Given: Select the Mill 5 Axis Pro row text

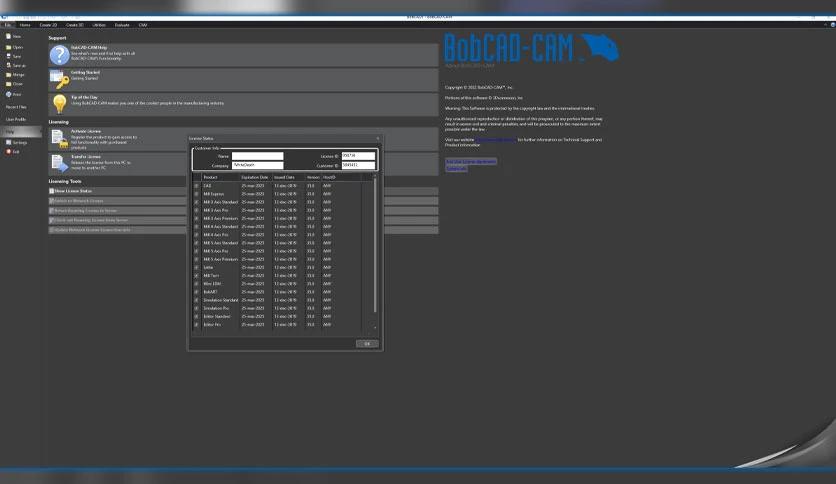Looking at the screenshot, I should tap(216, 251).
